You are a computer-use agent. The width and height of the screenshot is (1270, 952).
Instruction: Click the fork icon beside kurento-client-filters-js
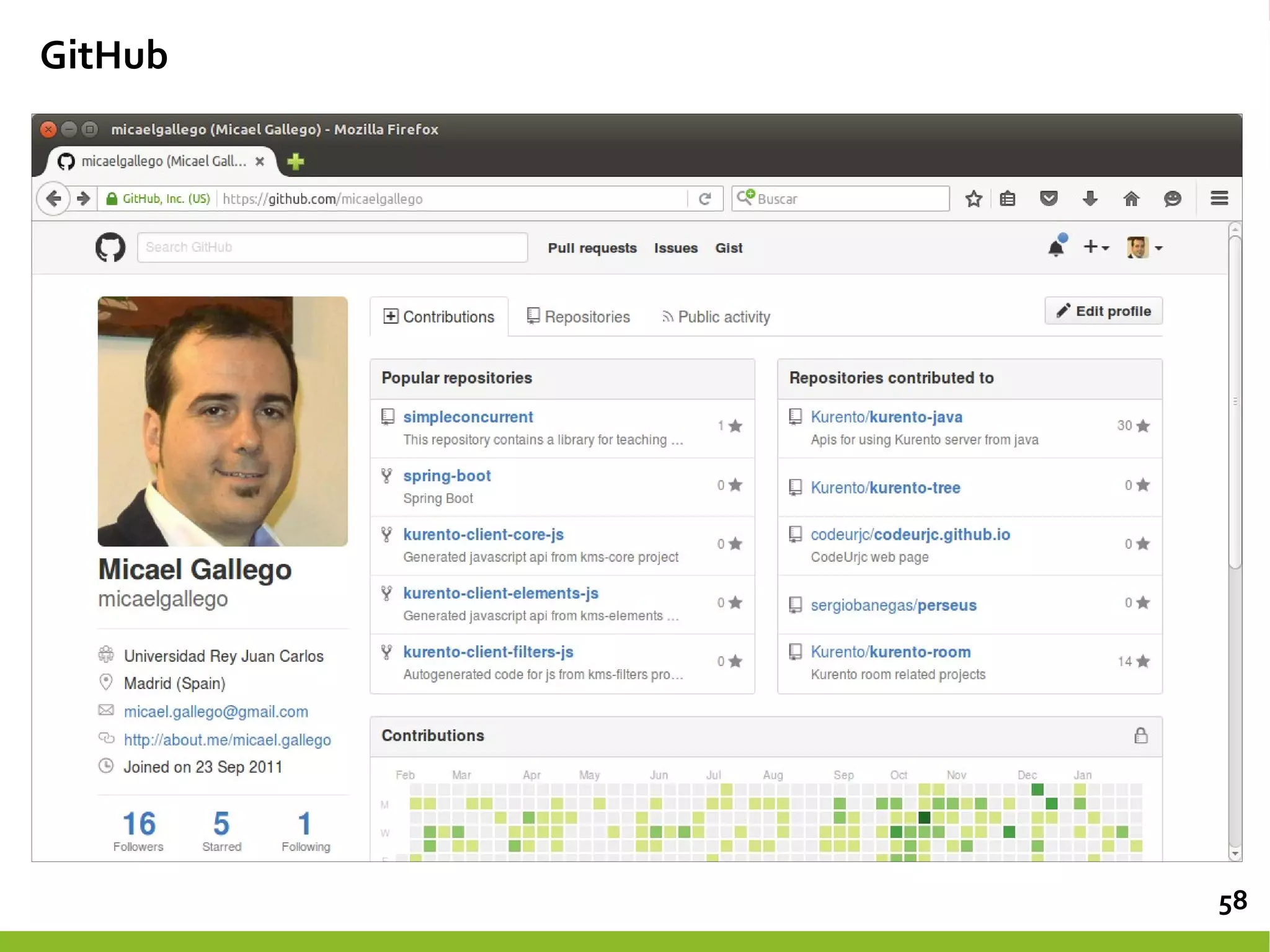coord(387,652)
